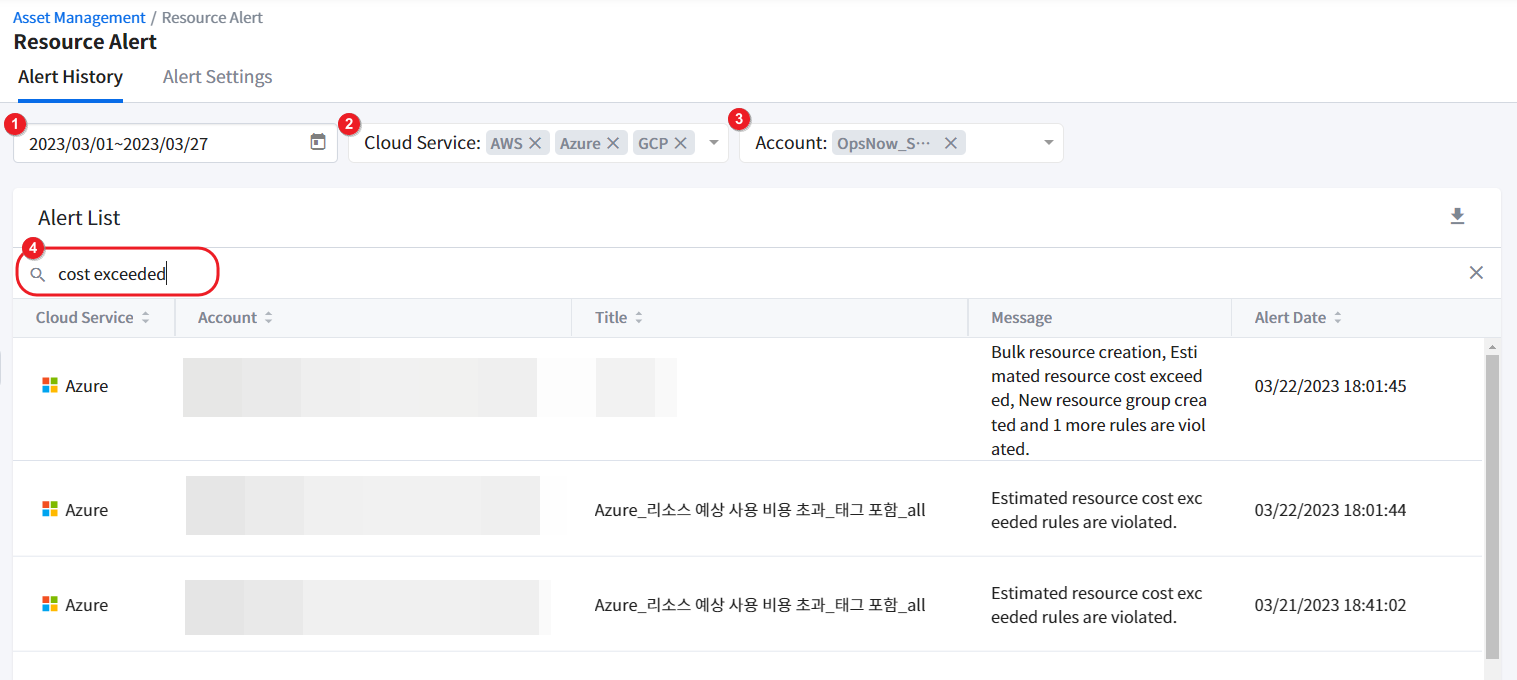Select the Alert History tab

(70, 77)
